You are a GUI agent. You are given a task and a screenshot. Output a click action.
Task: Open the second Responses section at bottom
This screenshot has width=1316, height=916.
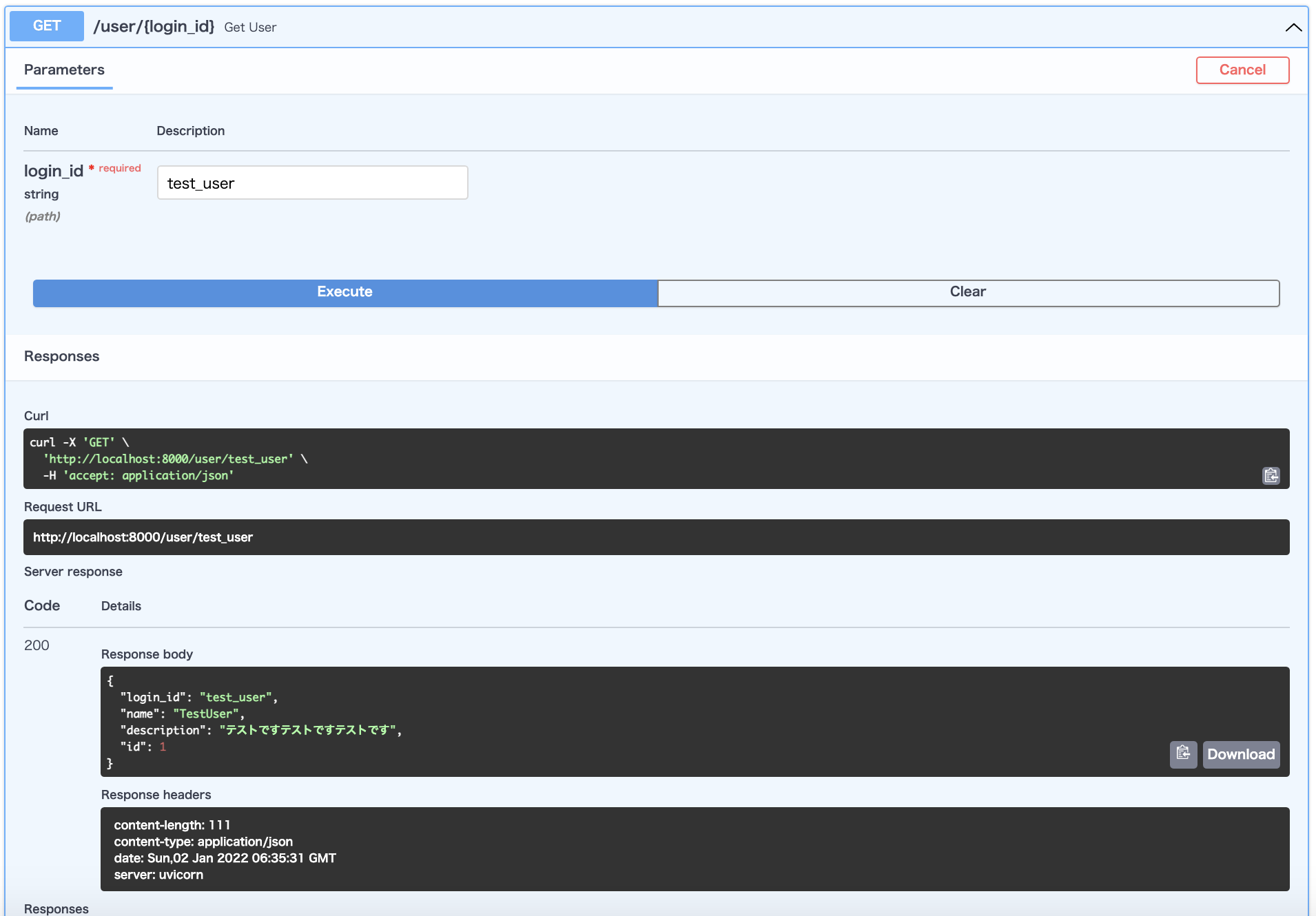tap(56, 908)
